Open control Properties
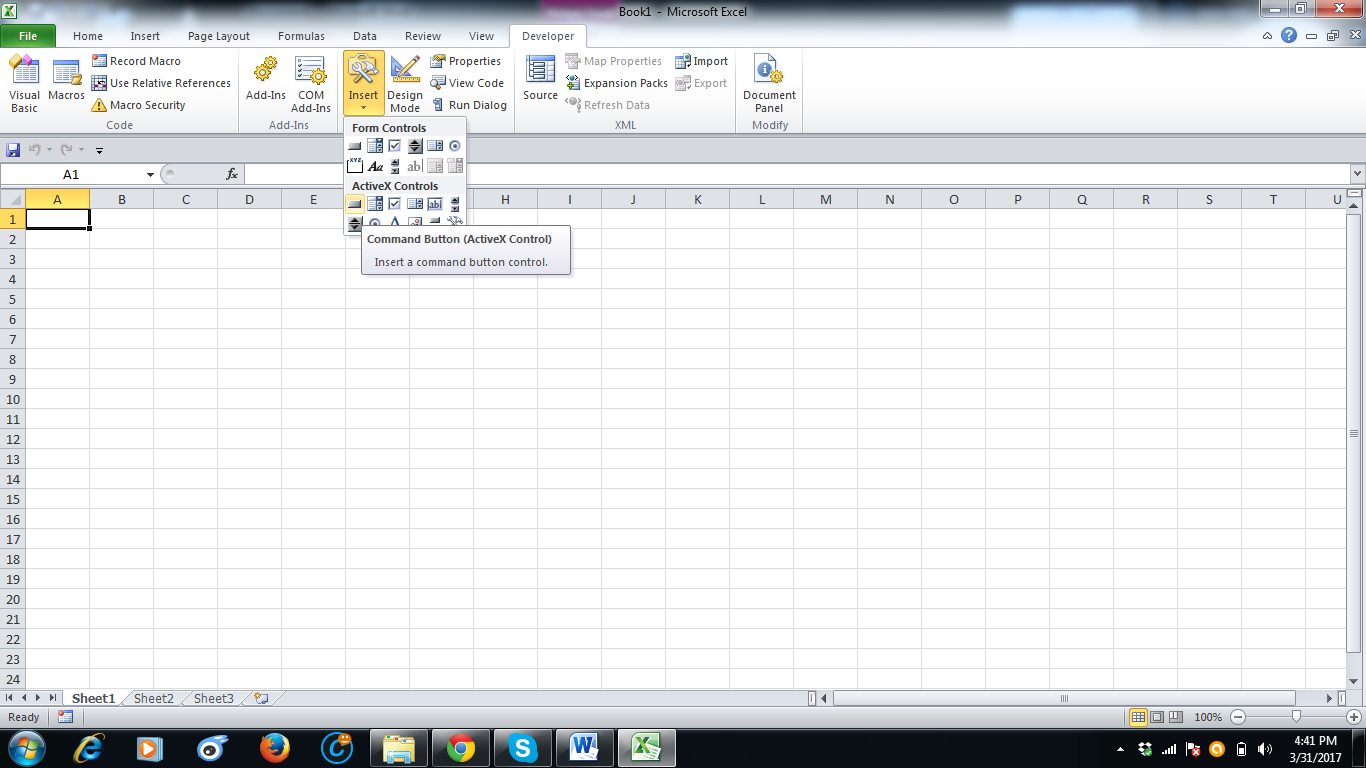 [x=466, y=61]
